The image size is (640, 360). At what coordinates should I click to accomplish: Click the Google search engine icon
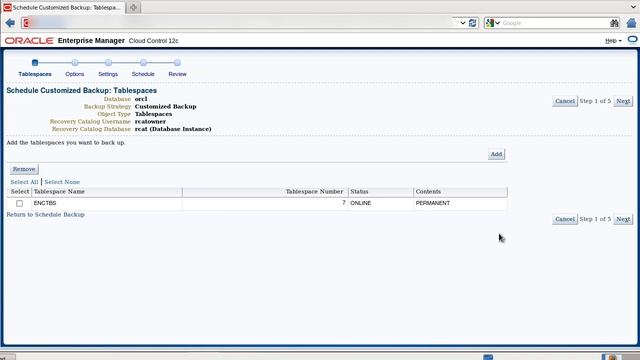click(x=490, y=23)
